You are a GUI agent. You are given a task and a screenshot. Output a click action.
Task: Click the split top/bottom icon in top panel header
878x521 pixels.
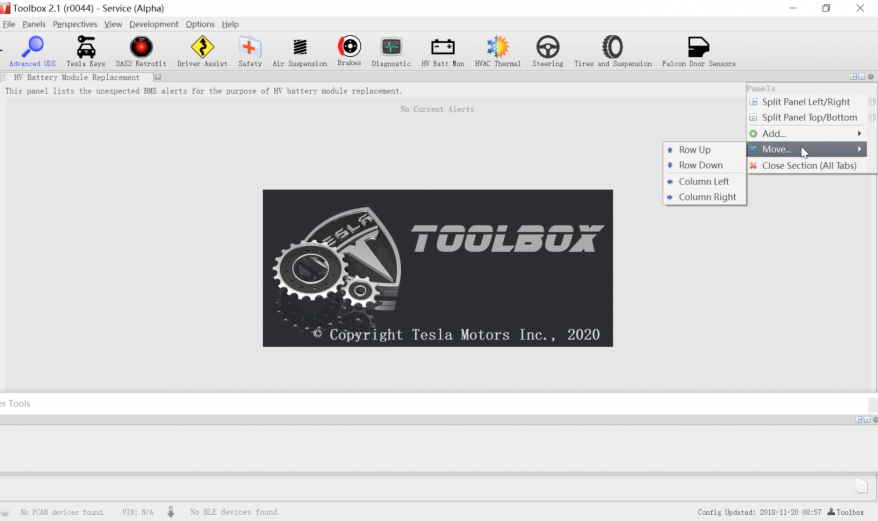(862, 77)
